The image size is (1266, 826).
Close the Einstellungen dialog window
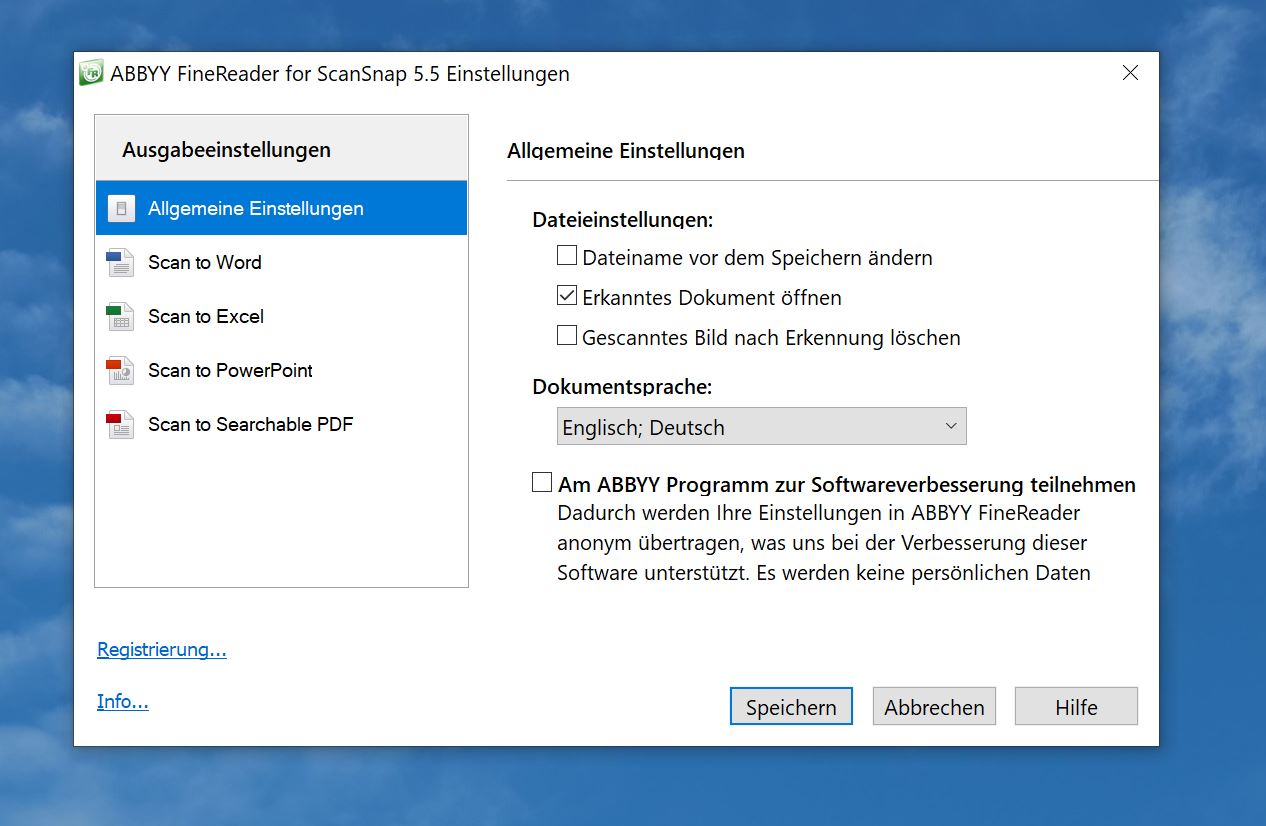(1130, 73)
